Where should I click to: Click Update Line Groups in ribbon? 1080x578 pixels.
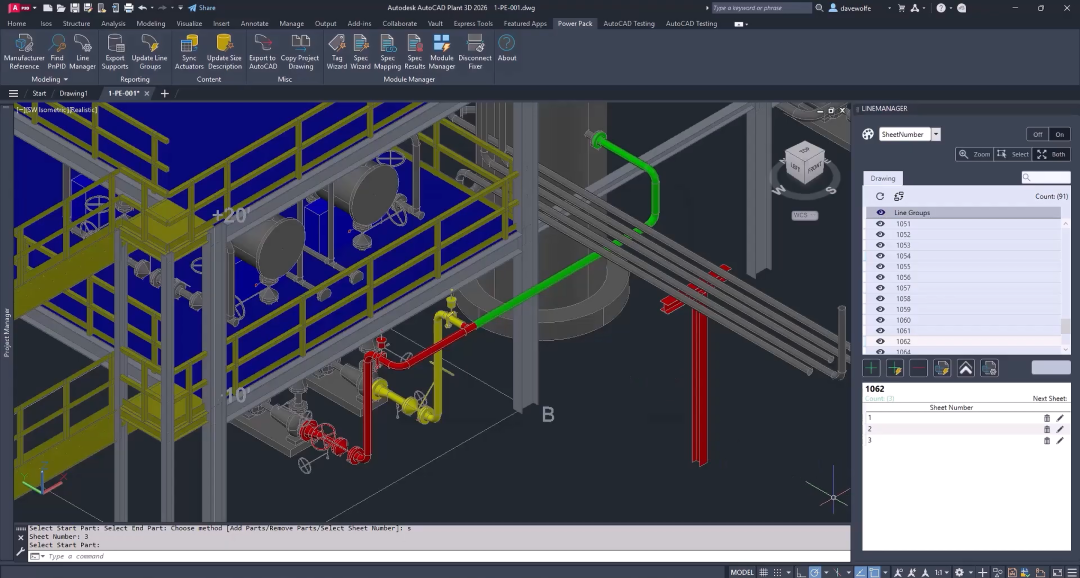pyautogui.click(x=149, y=52)
